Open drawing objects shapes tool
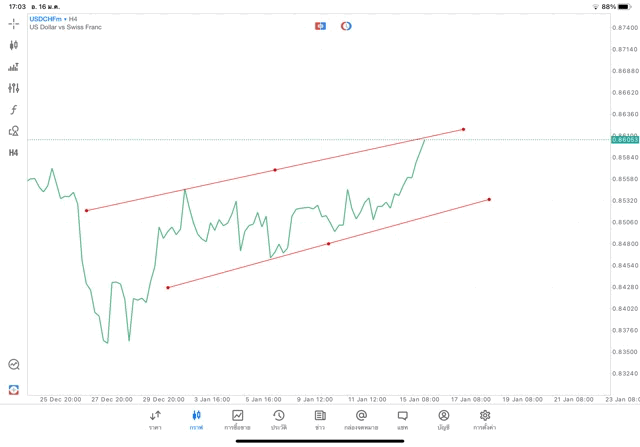640x447 pixels. click(x=14, y=131)
